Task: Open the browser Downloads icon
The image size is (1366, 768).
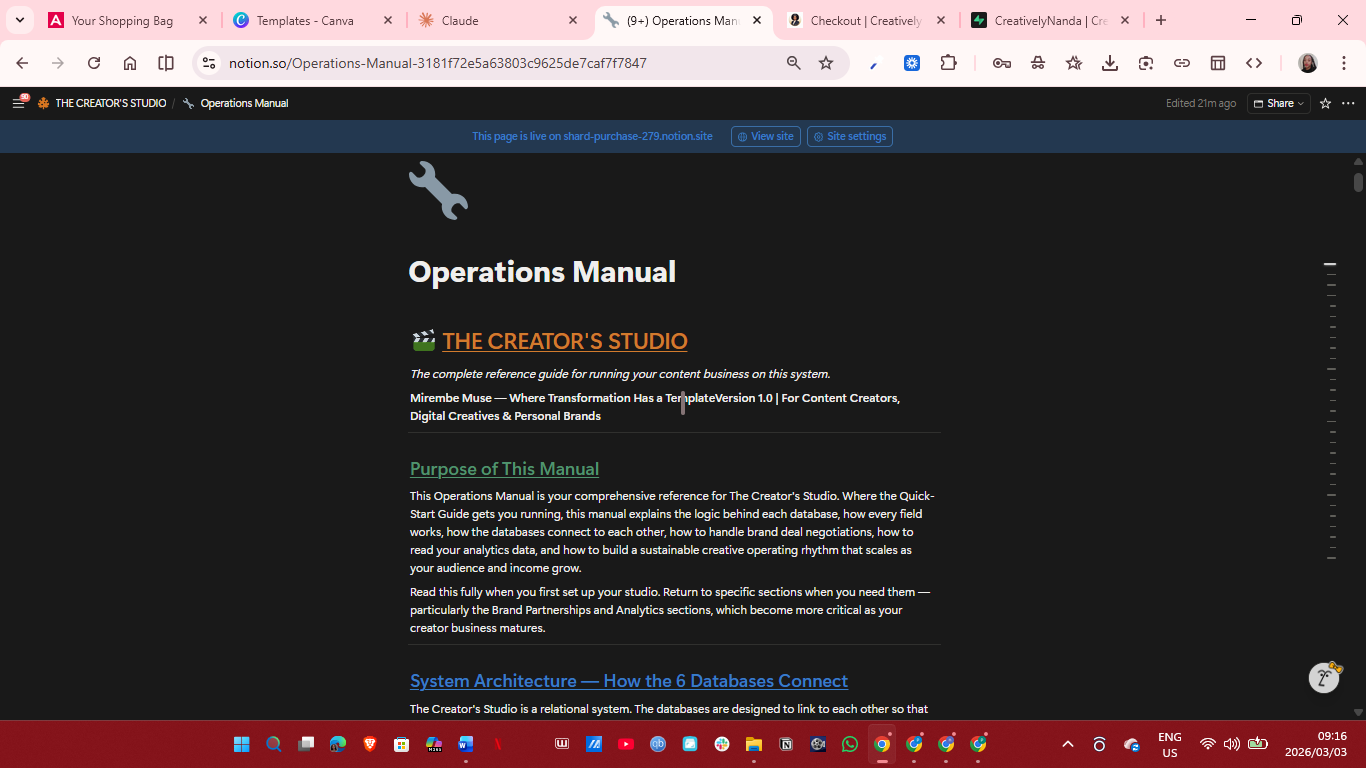Action: click(x=1110, y=63)
